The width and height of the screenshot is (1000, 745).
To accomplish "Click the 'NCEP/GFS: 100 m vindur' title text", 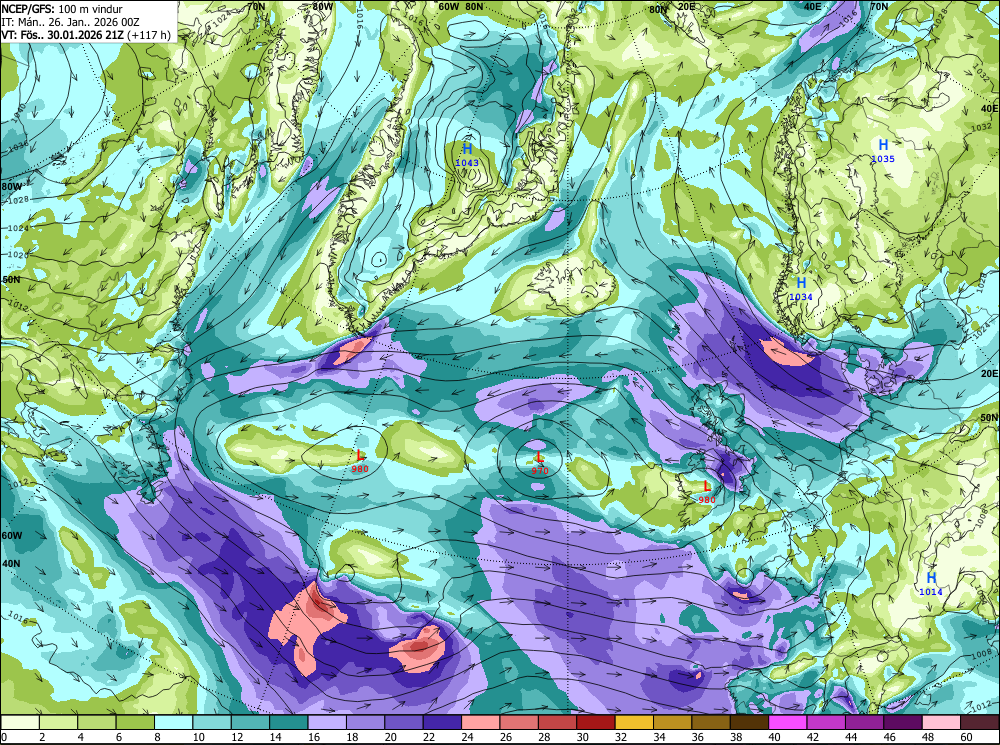I will 62,9.
